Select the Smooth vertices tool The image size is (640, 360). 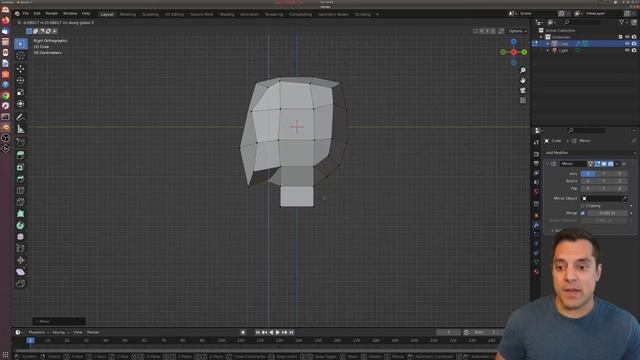(20, 237)
